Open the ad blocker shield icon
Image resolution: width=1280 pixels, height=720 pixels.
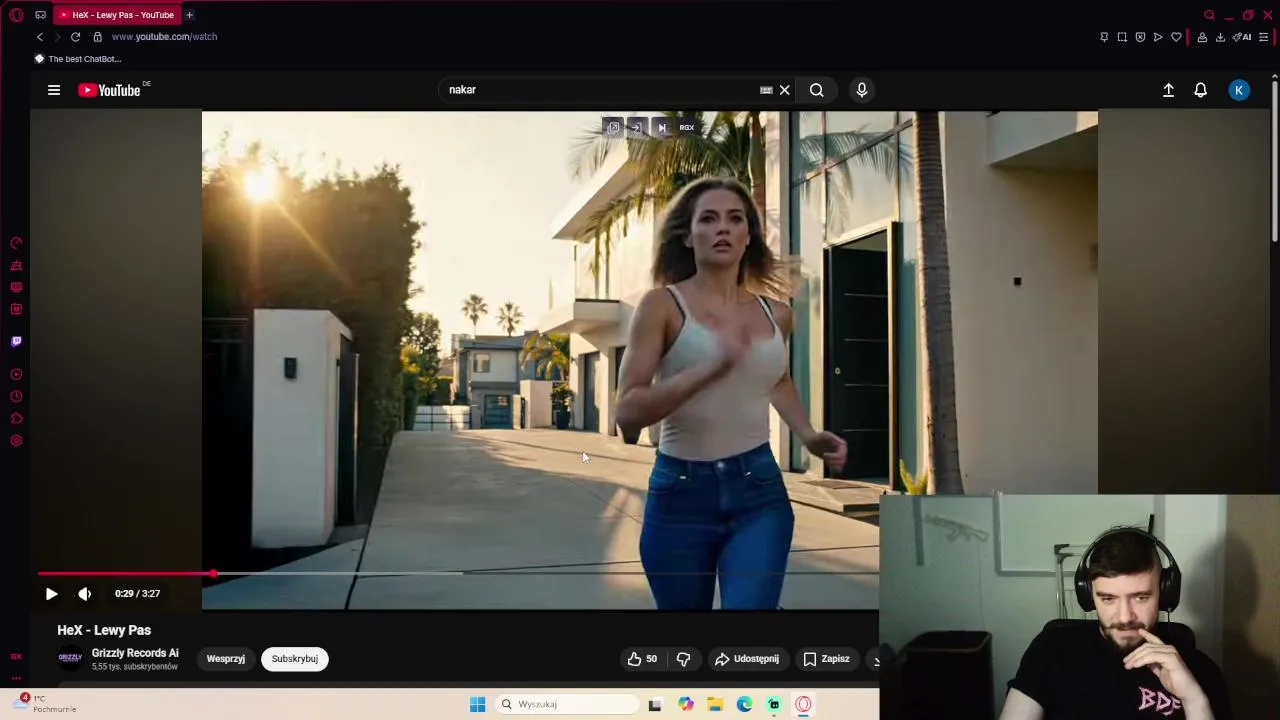tap(1140, 37)
